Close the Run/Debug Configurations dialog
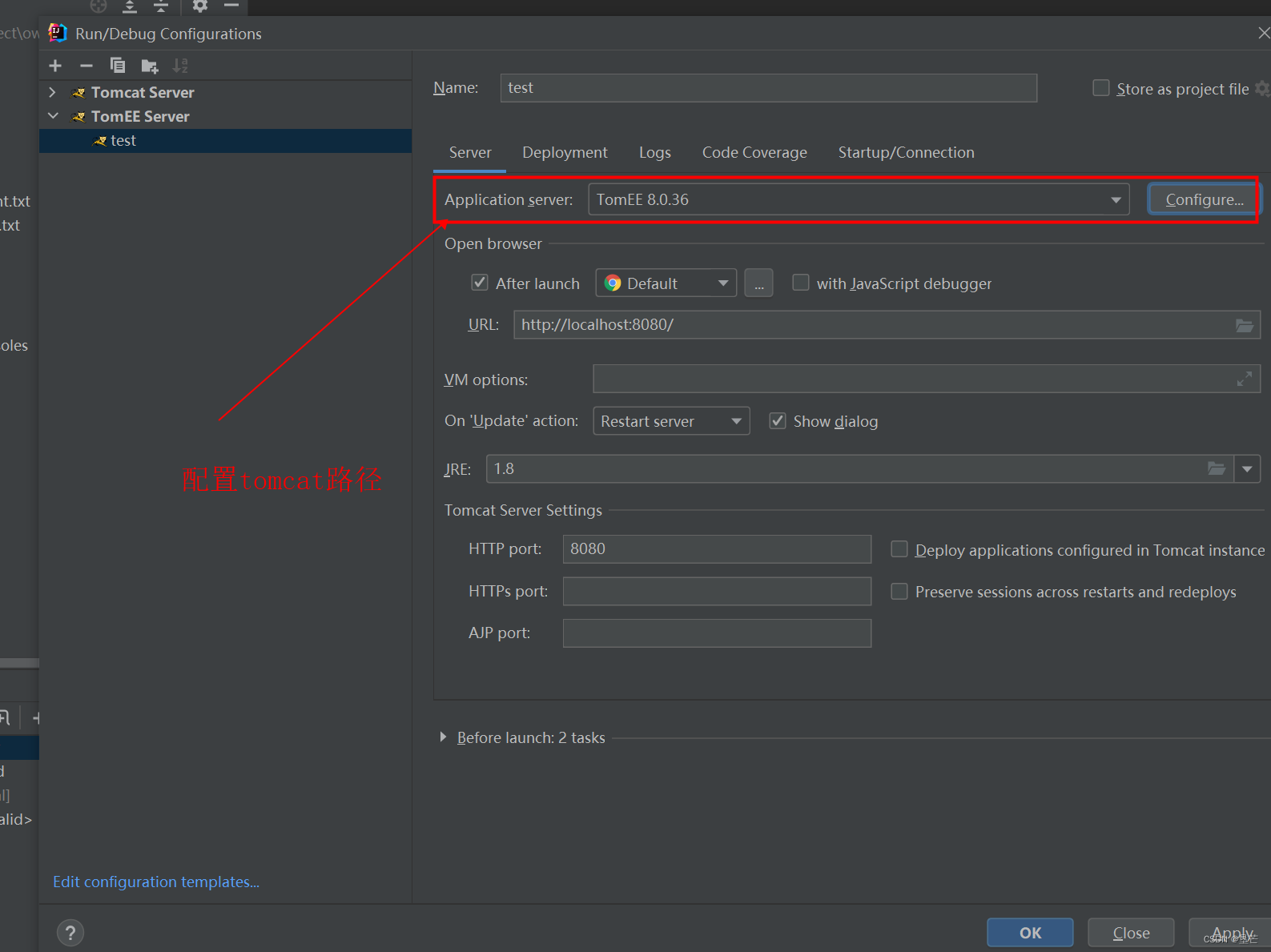Screen dimensions: 1271x952 pyautogui.click(x=1263, y=33)
